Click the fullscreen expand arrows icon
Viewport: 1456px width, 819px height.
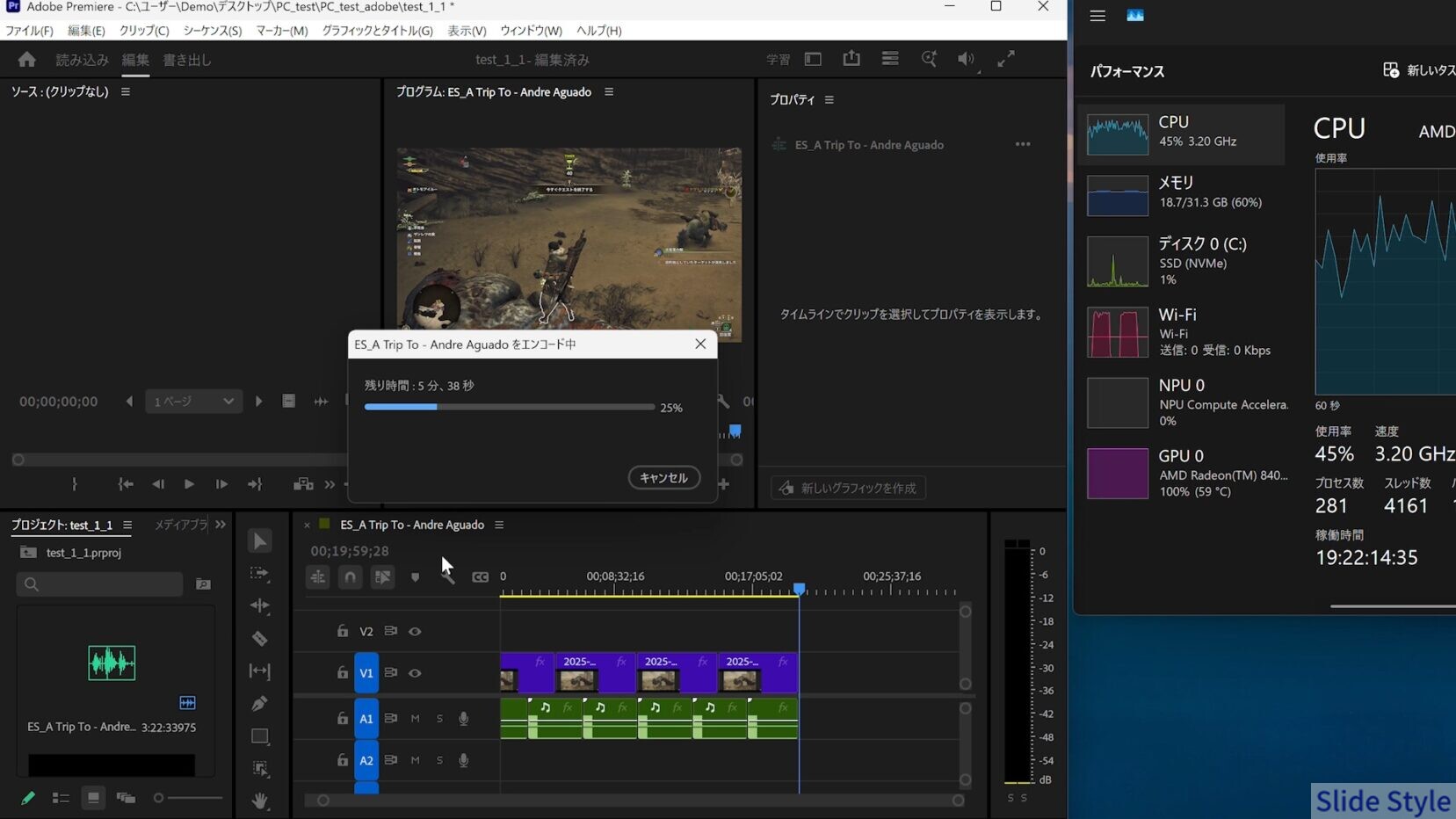[x=1006, y=59]
